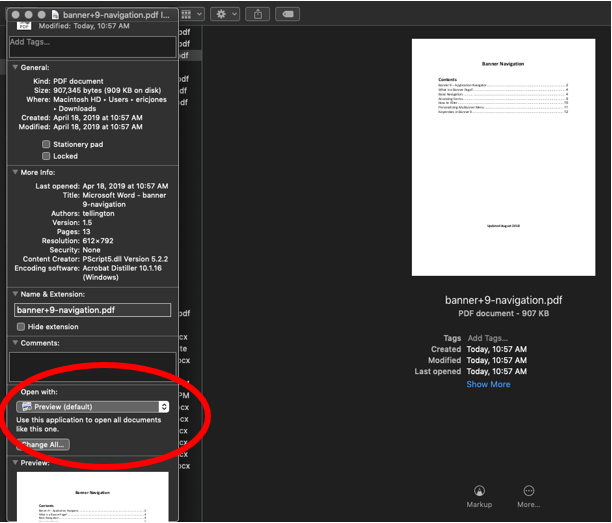Click 'PDF document - 907 KB' under file name
612x523 pixels.
[503, 313]
